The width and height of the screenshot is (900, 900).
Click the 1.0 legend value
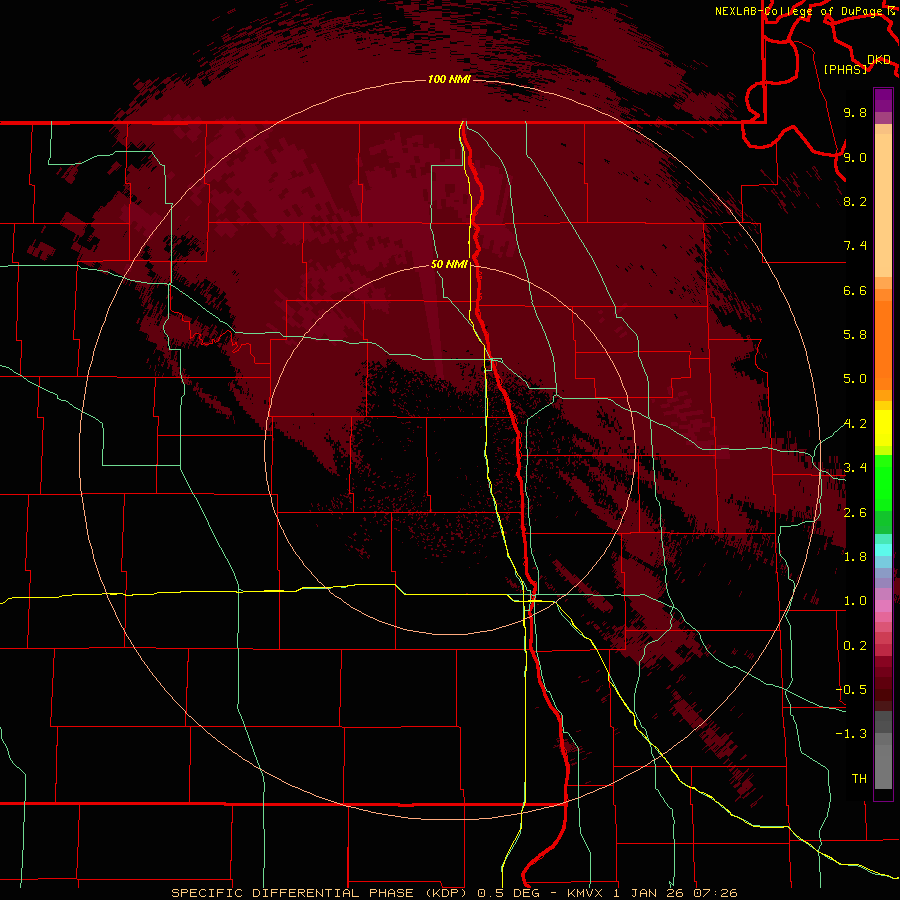(x=855, y=601)
